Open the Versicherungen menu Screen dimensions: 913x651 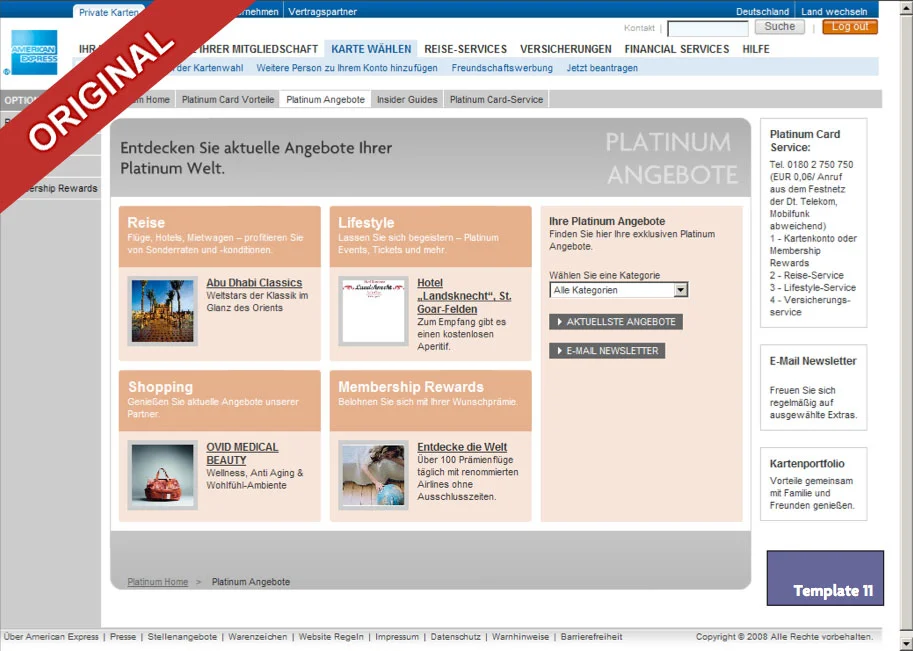pyautogui.click(x=565, y=49)
